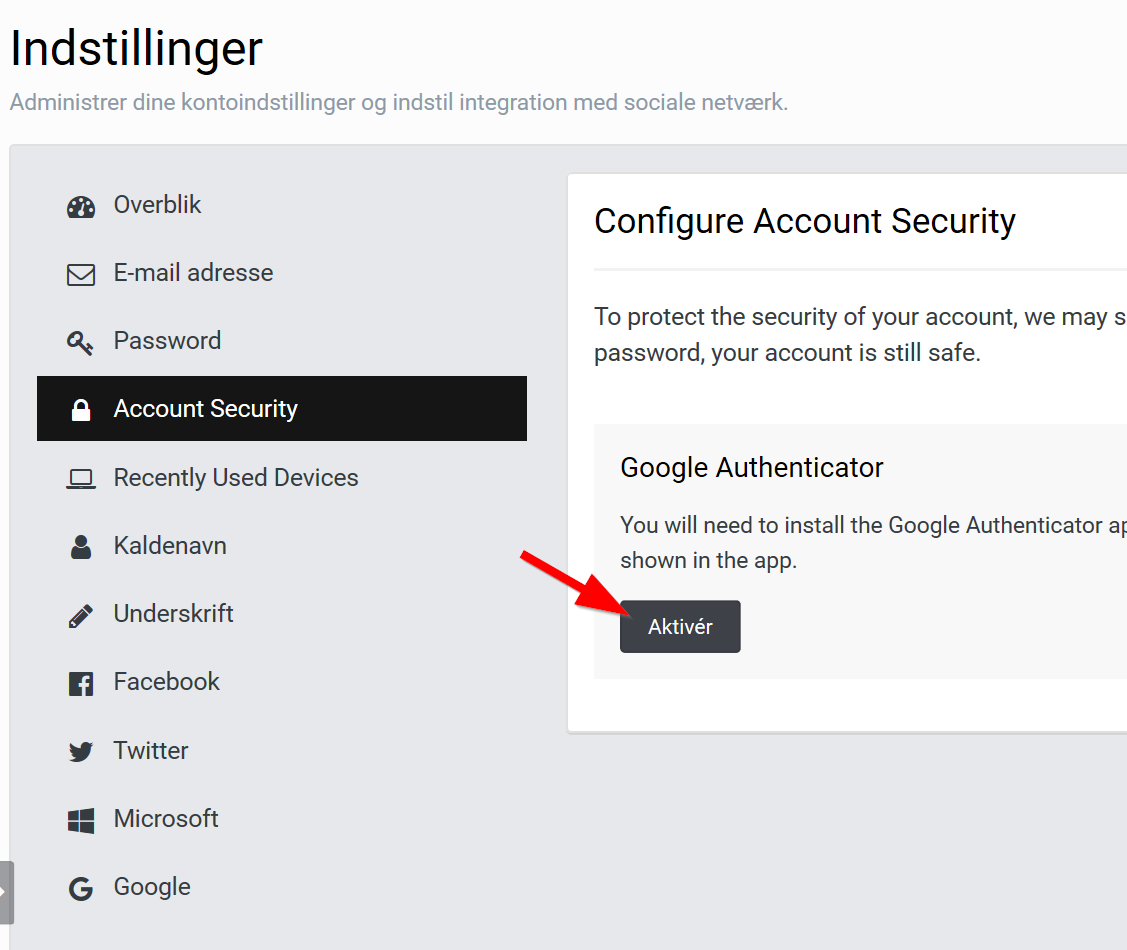Go to E-mail adresse settings
This screenshot has height=950, width=1127.
pyautogui.click(x=193, y=273)
